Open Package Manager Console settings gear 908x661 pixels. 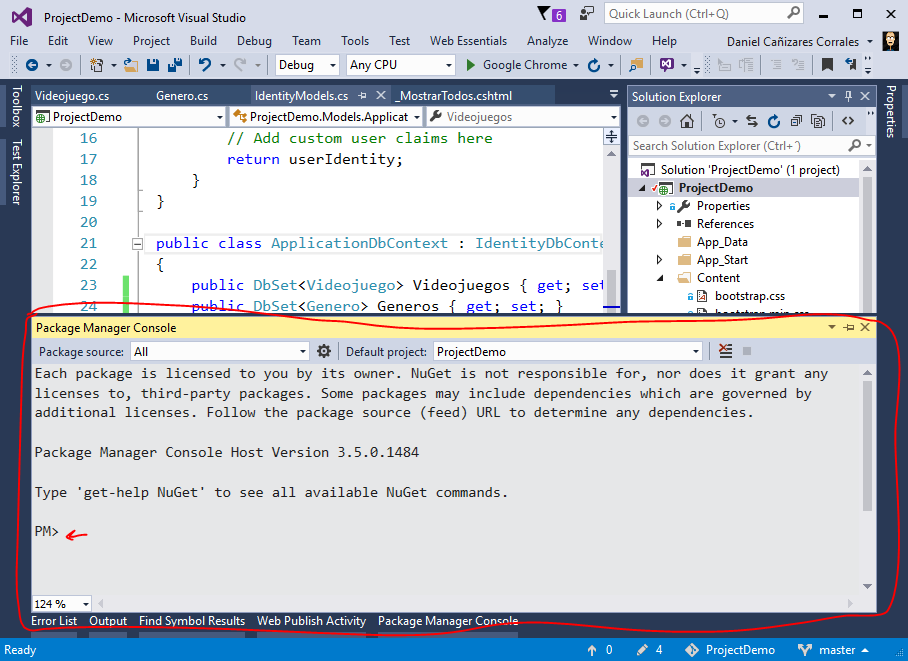324,351
